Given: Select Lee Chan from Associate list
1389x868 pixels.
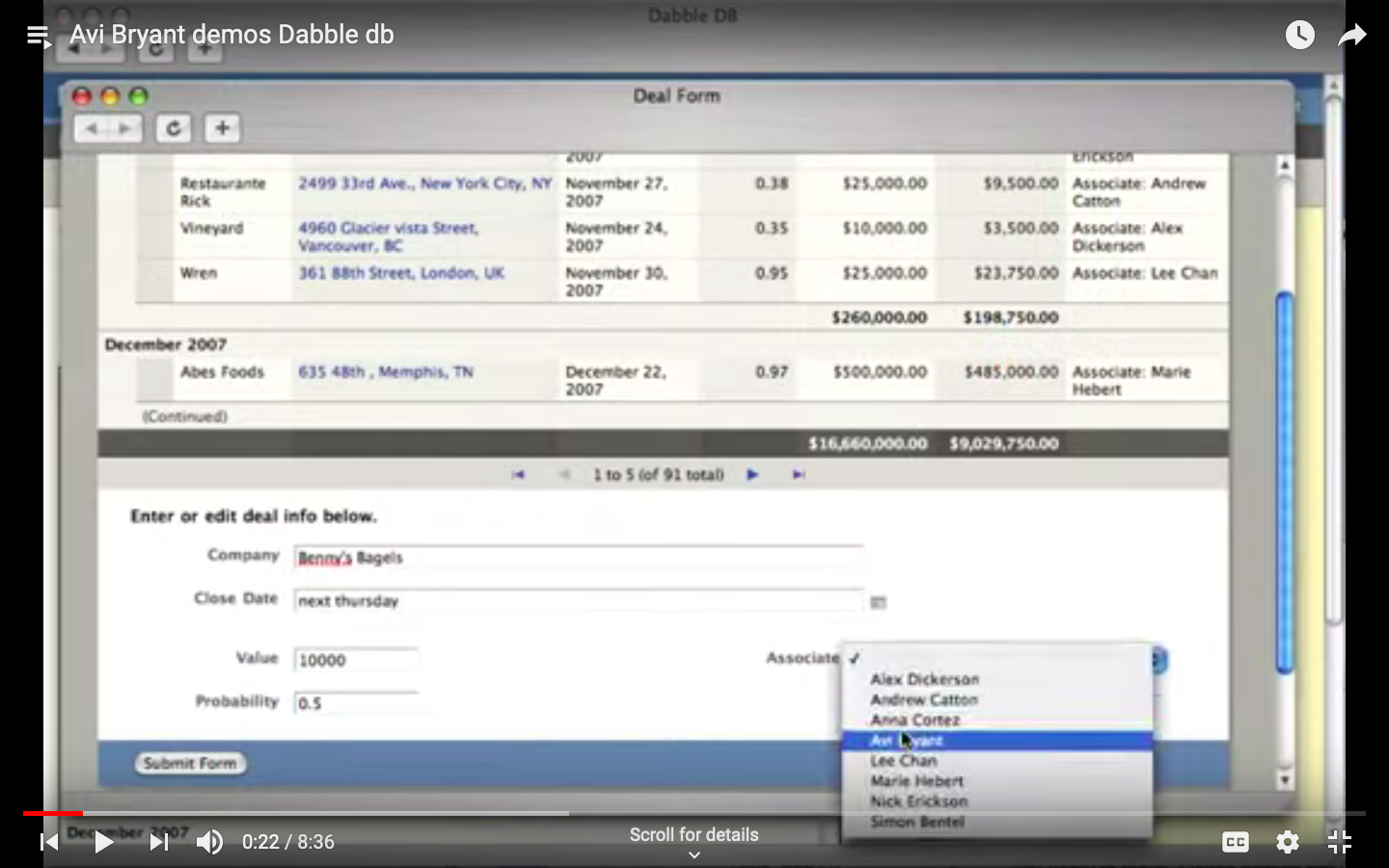Looking at the screenshot, I should (996, 761).
